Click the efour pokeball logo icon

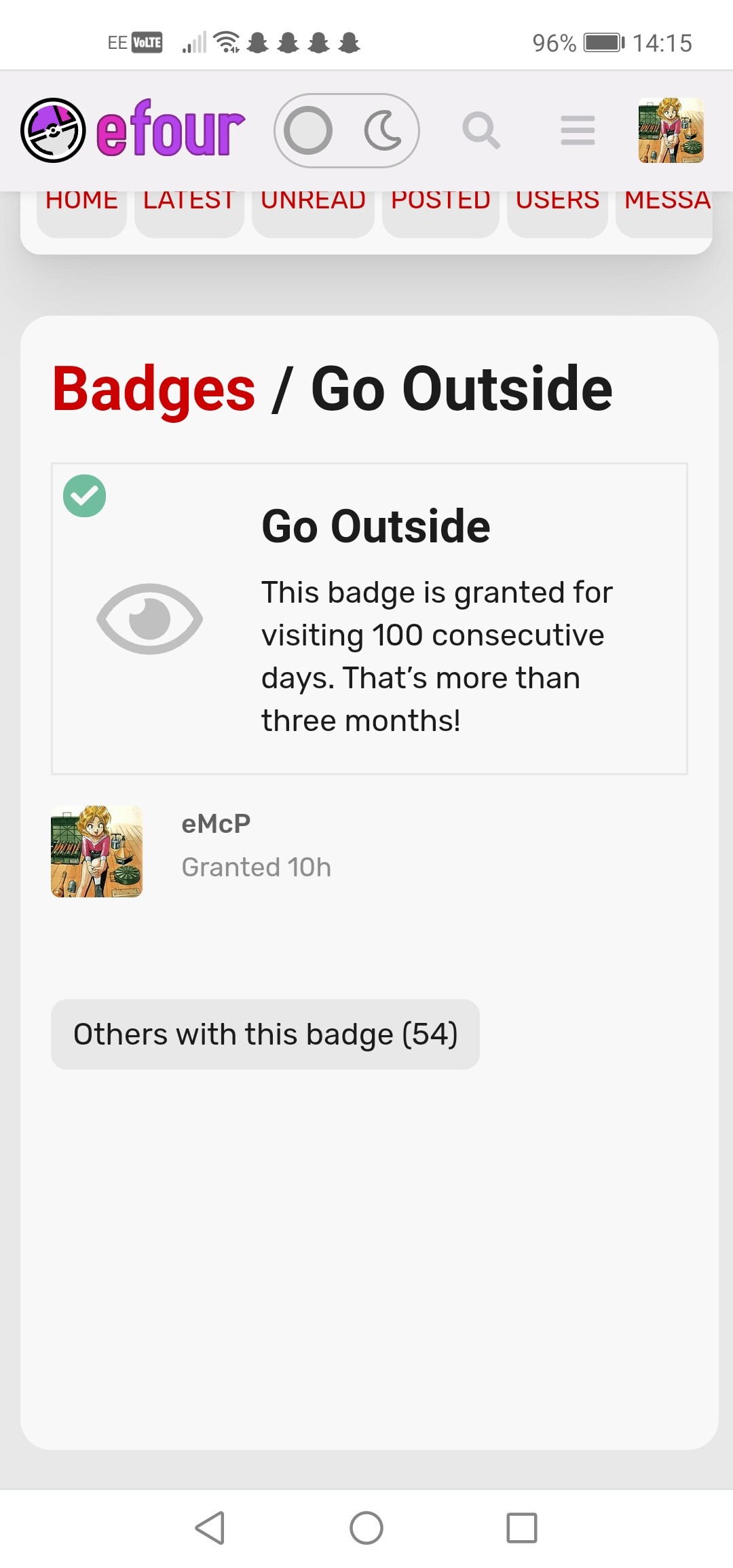(x=53, y=130)
